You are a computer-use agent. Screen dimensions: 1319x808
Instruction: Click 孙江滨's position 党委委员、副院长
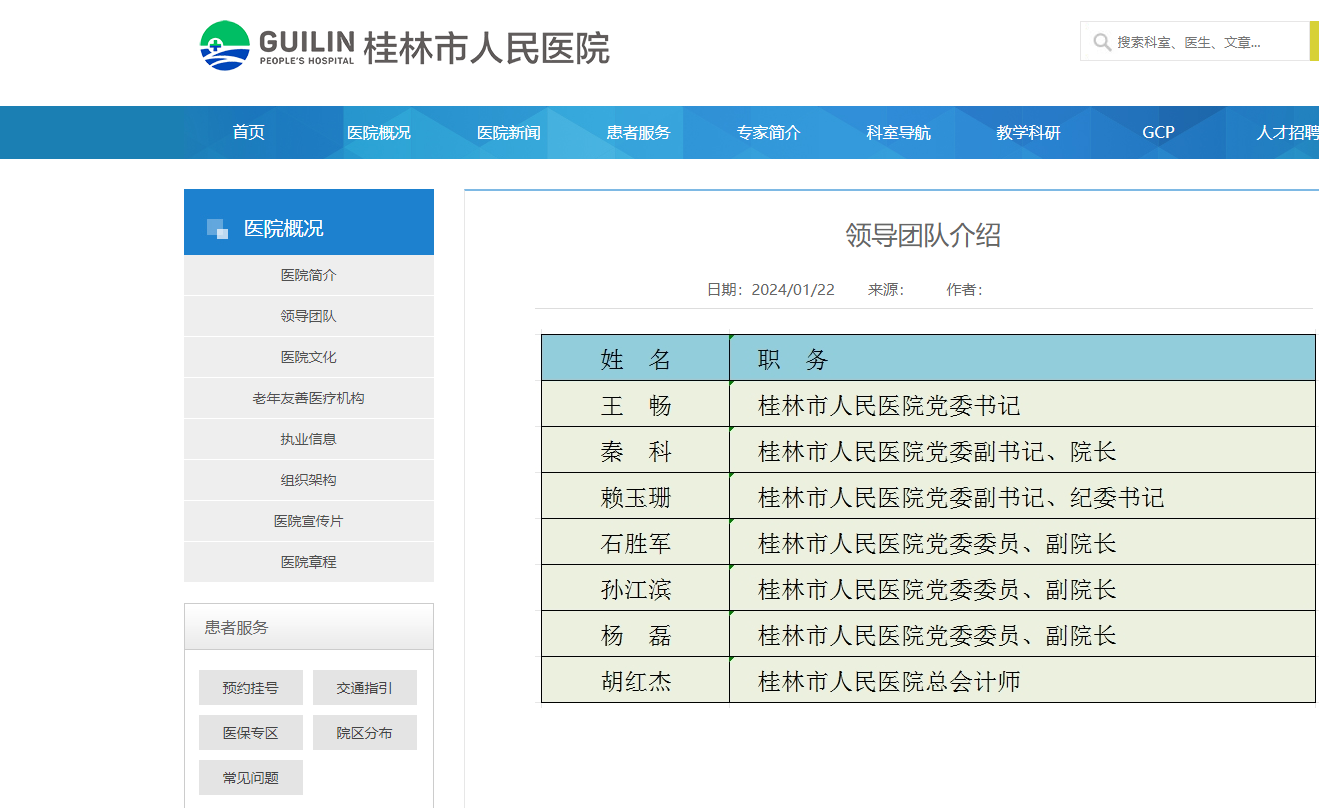coord(1022,588)
